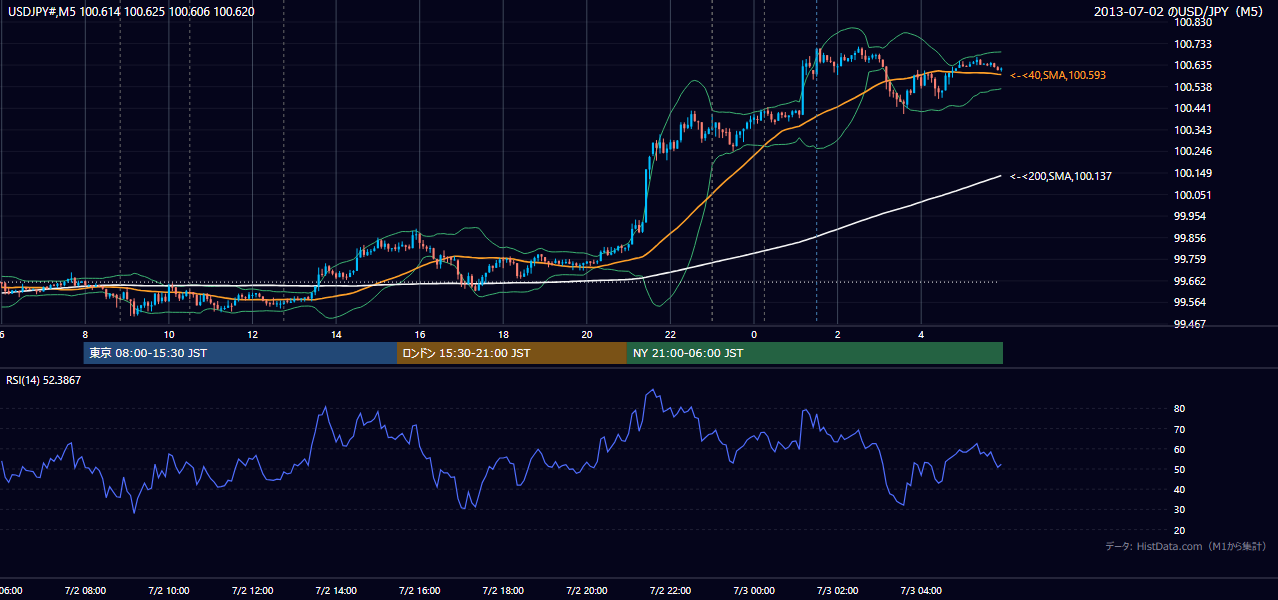This screenshot has height=600, width=1278.
Task: Click RSI scale value 50
Action: pyautogui.click(x=1179, y=469)
